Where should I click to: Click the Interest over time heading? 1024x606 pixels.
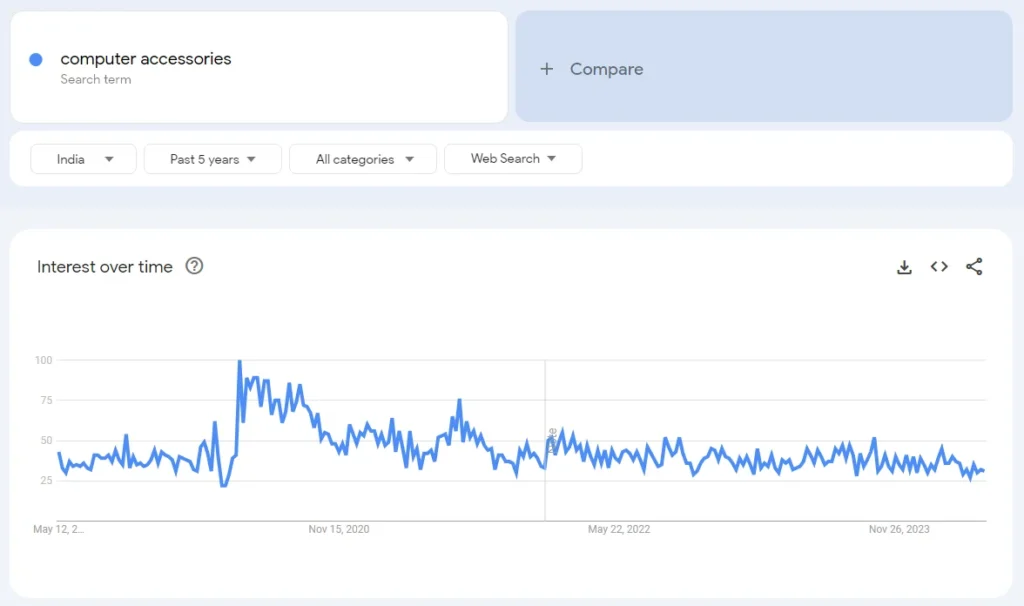pos(105,267)
